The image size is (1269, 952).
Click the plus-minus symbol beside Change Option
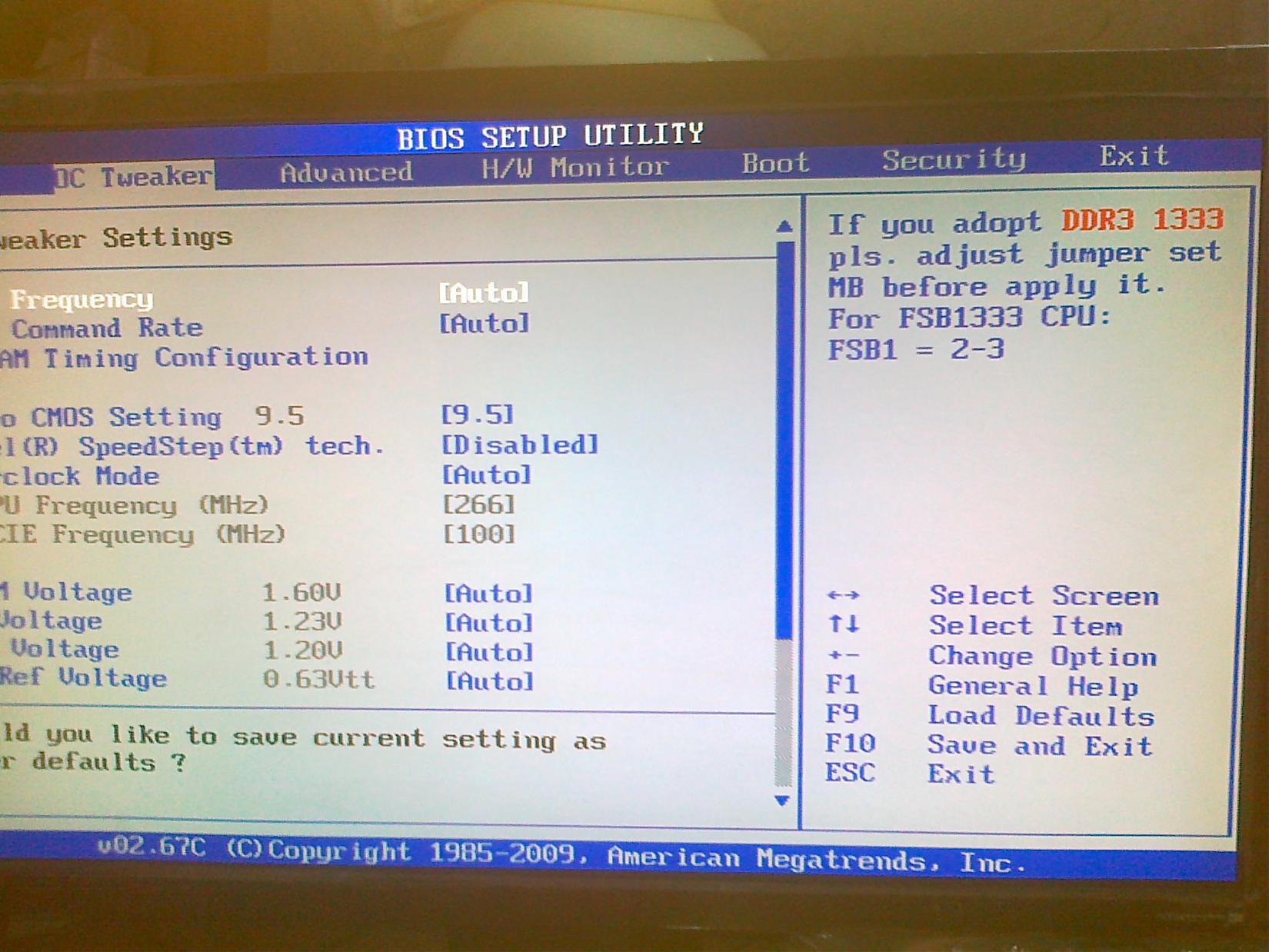point(843,656)
